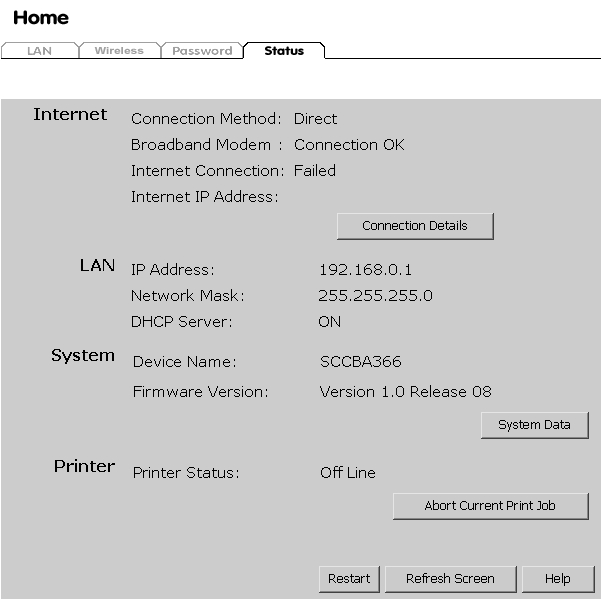Click the Connection Method Direct value
This screenshot has width=601, height=600.
[315, 119]
